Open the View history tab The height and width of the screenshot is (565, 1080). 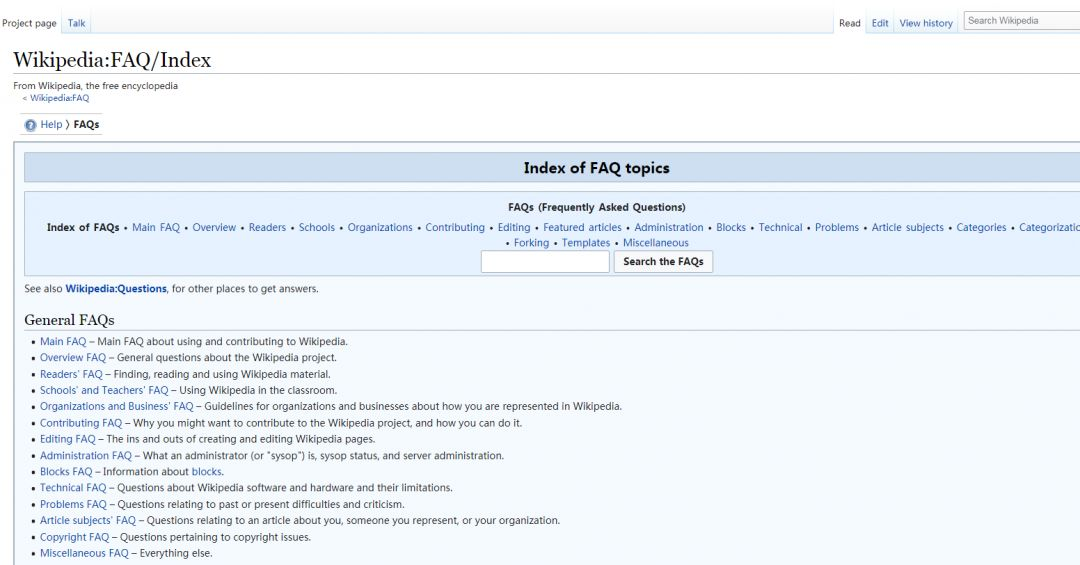click(926, 23)
